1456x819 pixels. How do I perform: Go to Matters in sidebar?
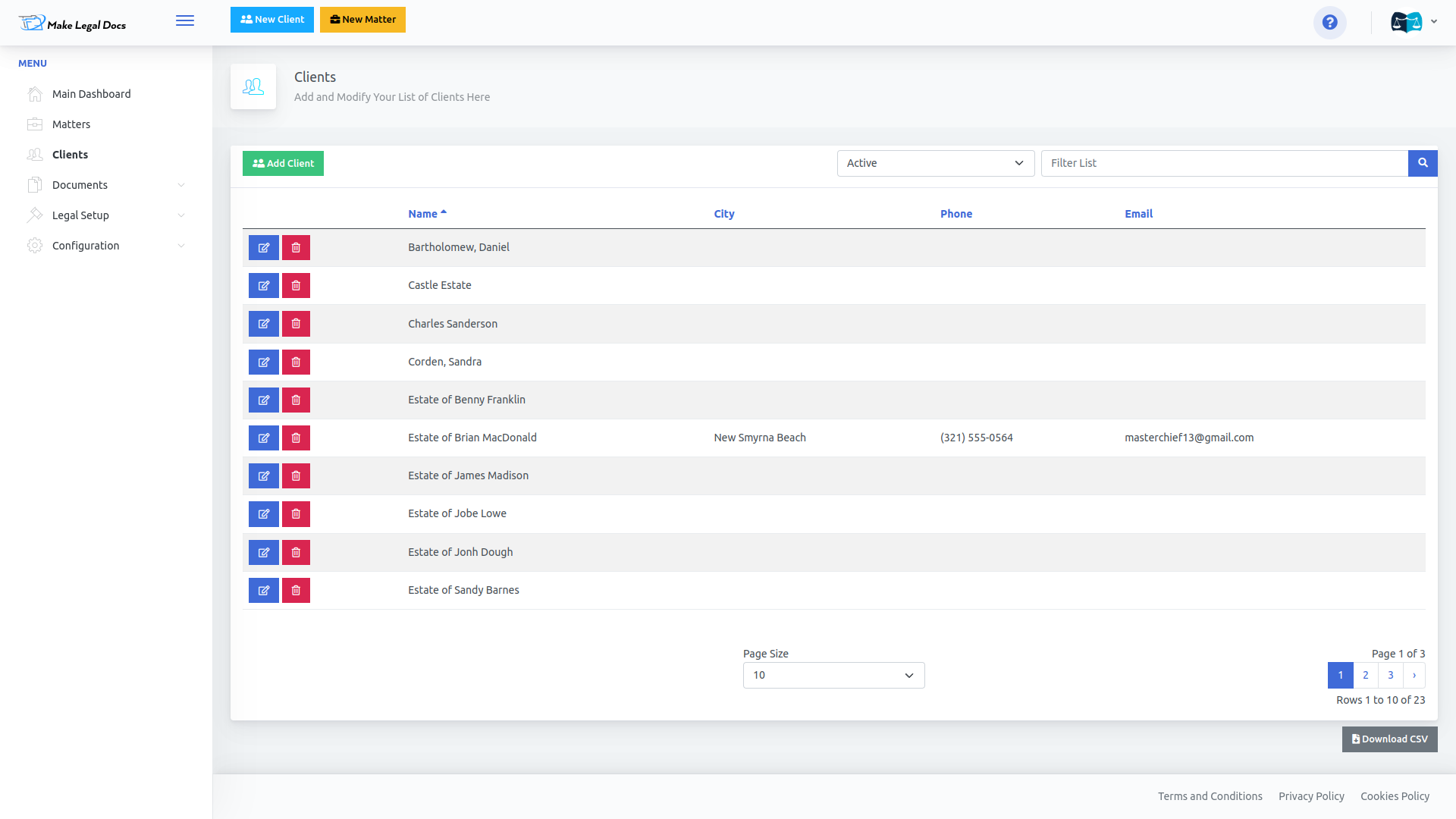coord(71,124)
